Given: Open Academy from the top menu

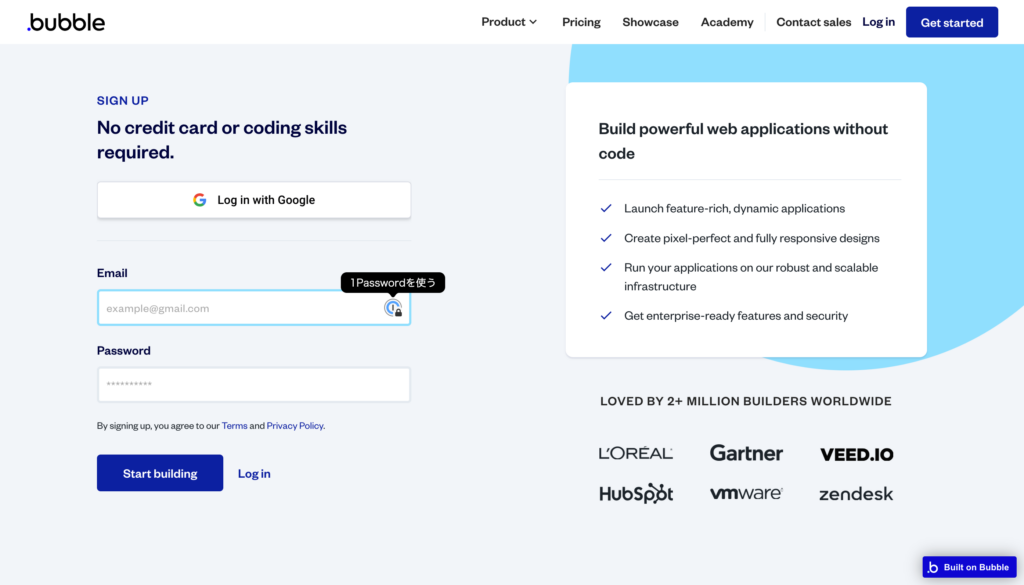Looking at the screenshot, I should coord(727,22).
